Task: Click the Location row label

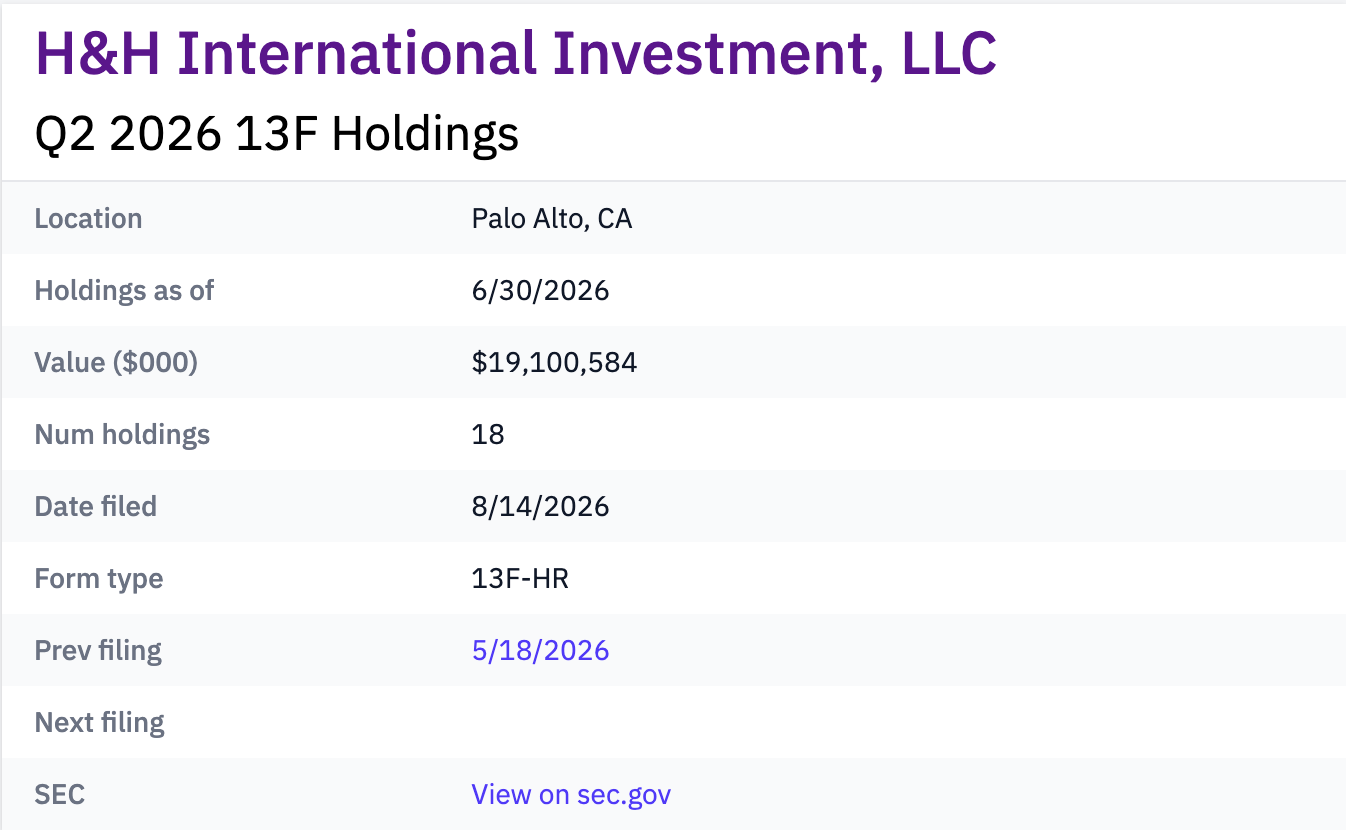Action: tap(88, 218)
